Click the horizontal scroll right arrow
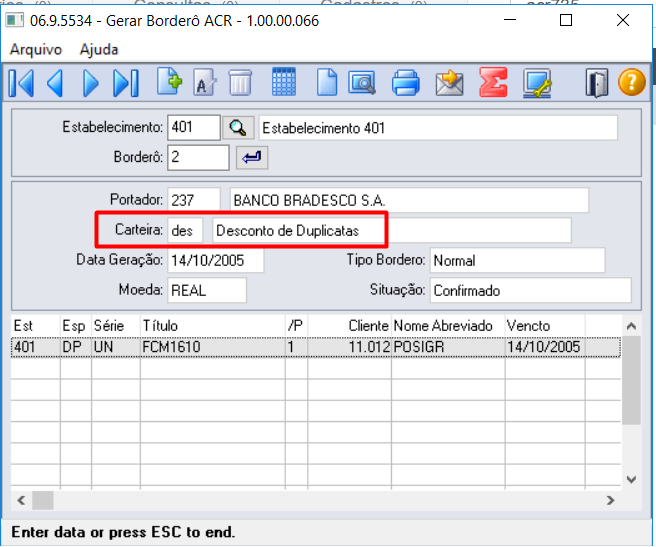Image resolution: width=656 pixels, height=547 pixels. pyautogui.click(x=611, y=500)
